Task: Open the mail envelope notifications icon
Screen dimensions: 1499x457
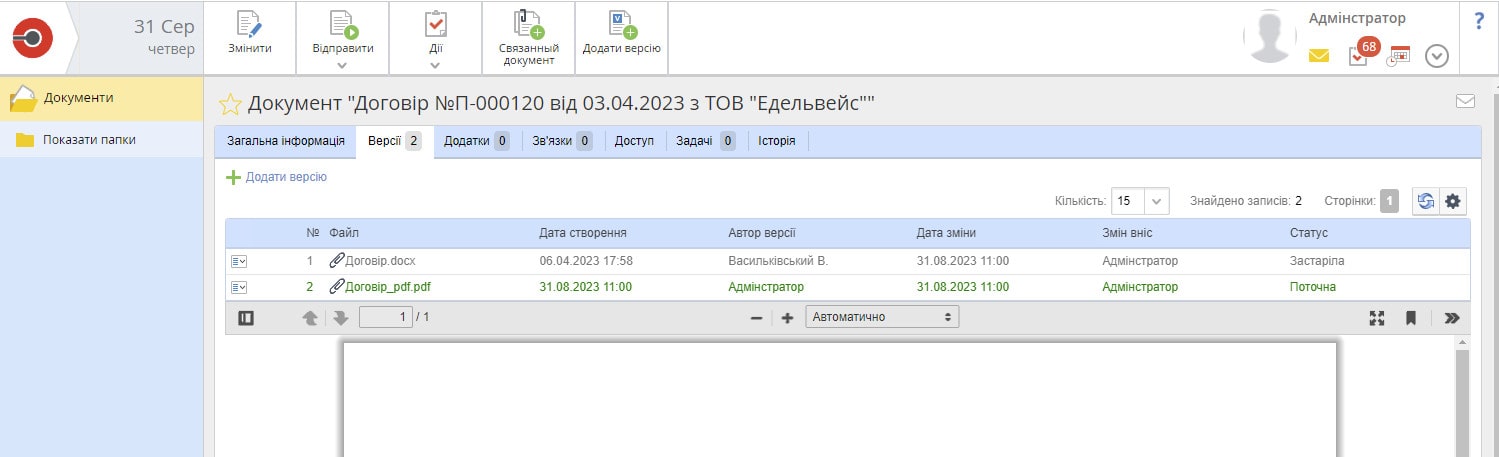Action: coord(1319,57)
